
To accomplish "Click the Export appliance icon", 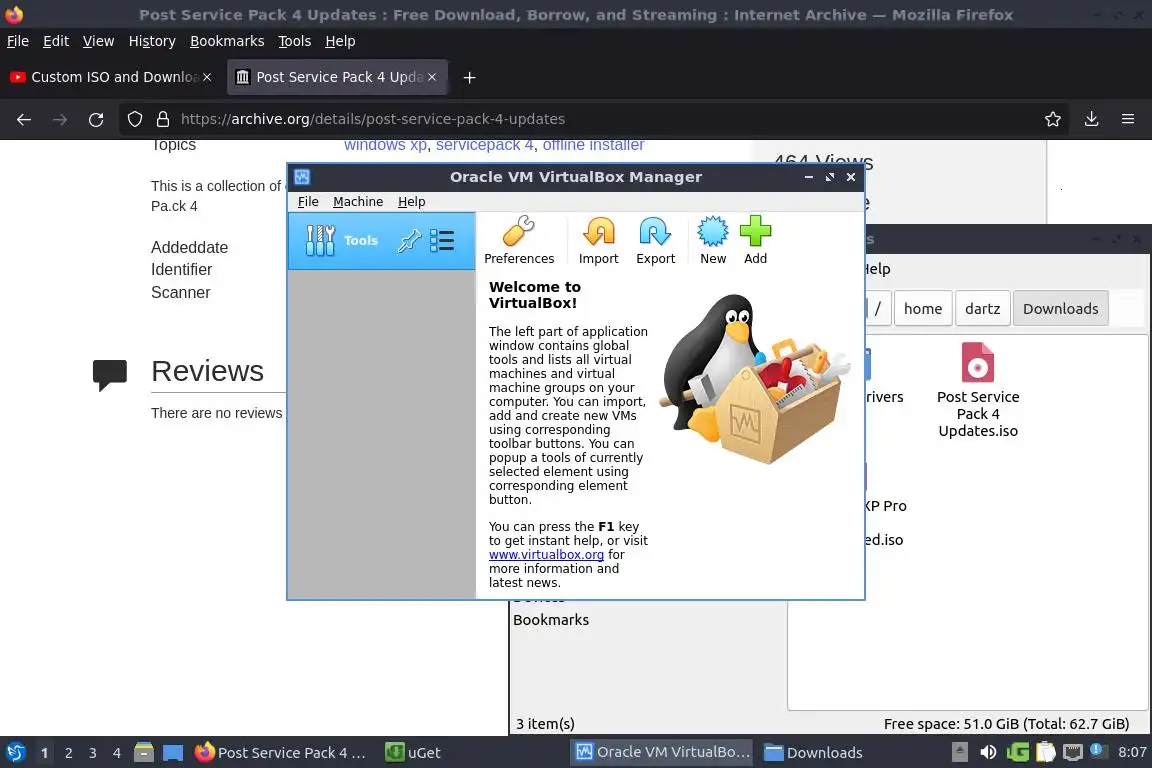I will [x=655, y=240].
